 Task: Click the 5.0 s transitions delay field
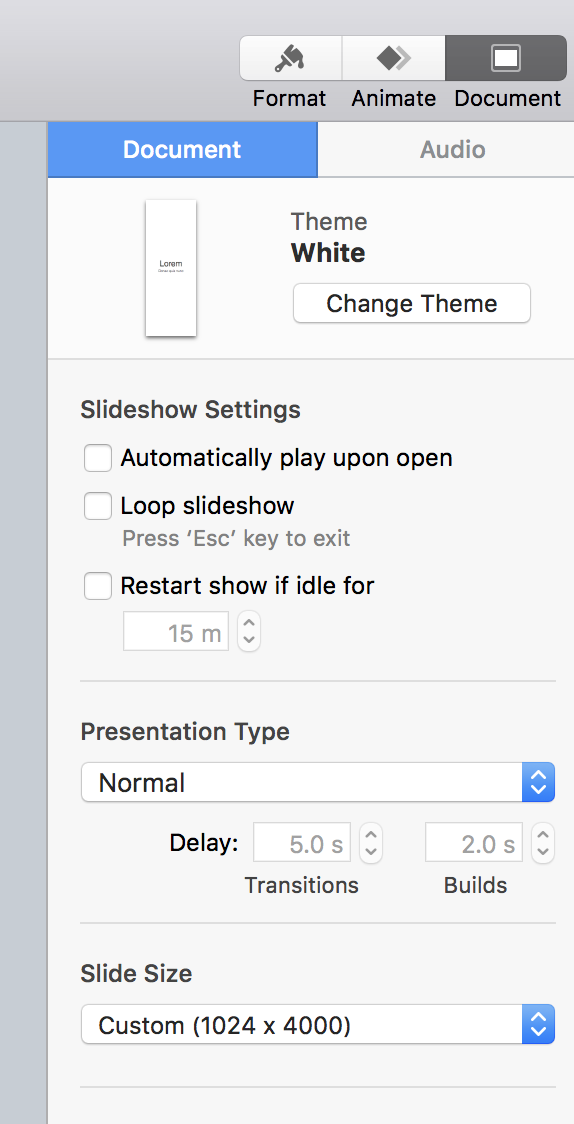(x=302, y=842)
